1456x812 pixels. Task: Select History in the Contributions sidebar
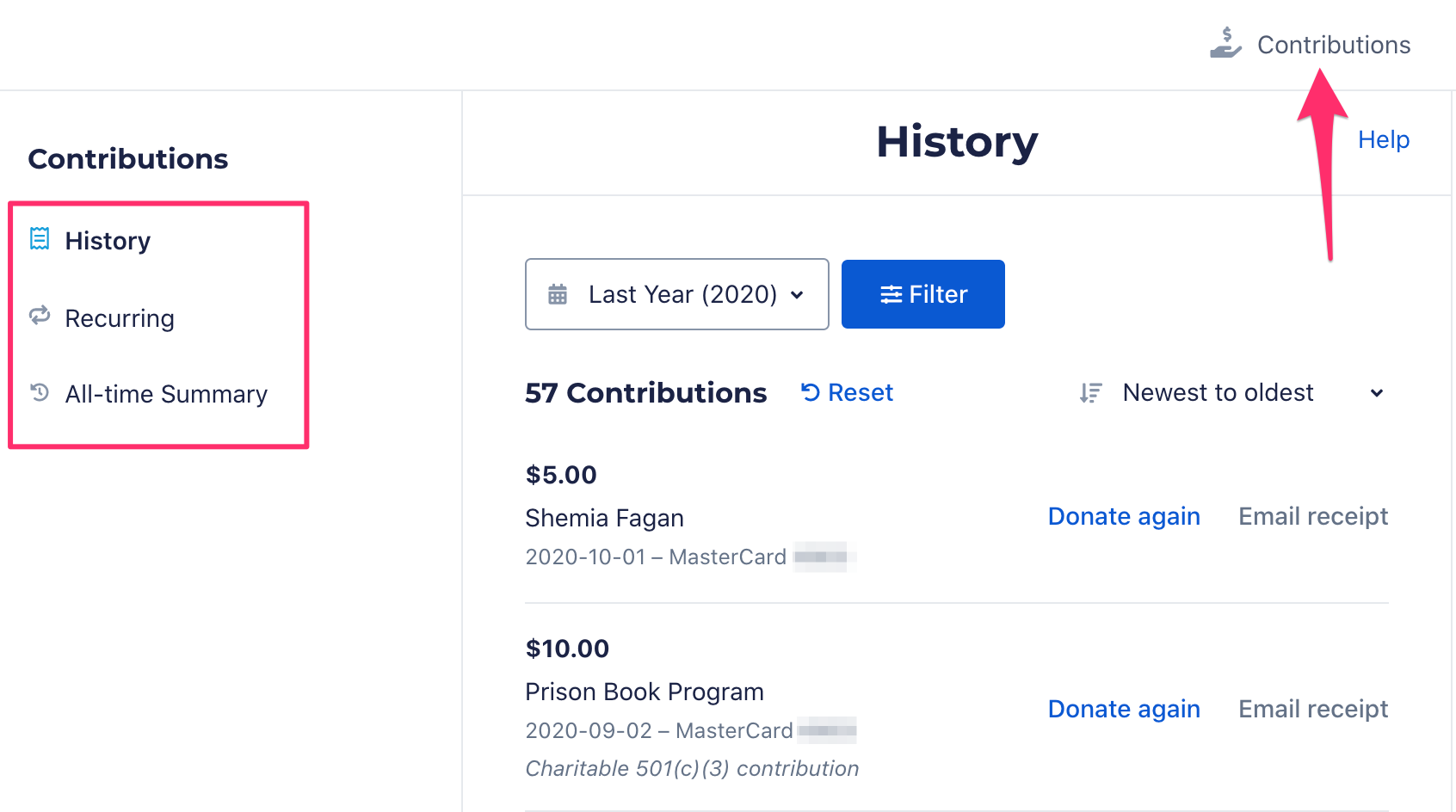click(x=108, y=241)
